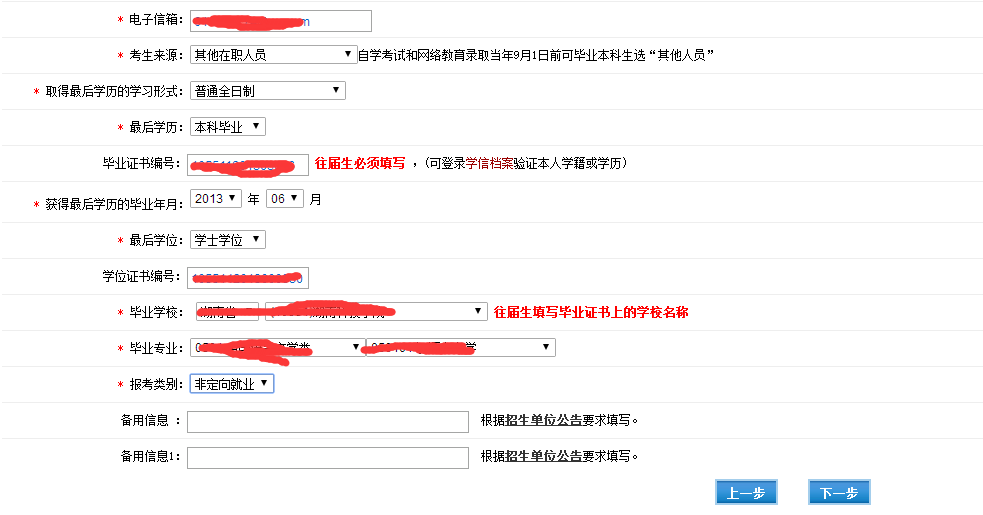
Task: Open the 最后学历 dropdown showing 本科毕业
Action: [228, 127]
